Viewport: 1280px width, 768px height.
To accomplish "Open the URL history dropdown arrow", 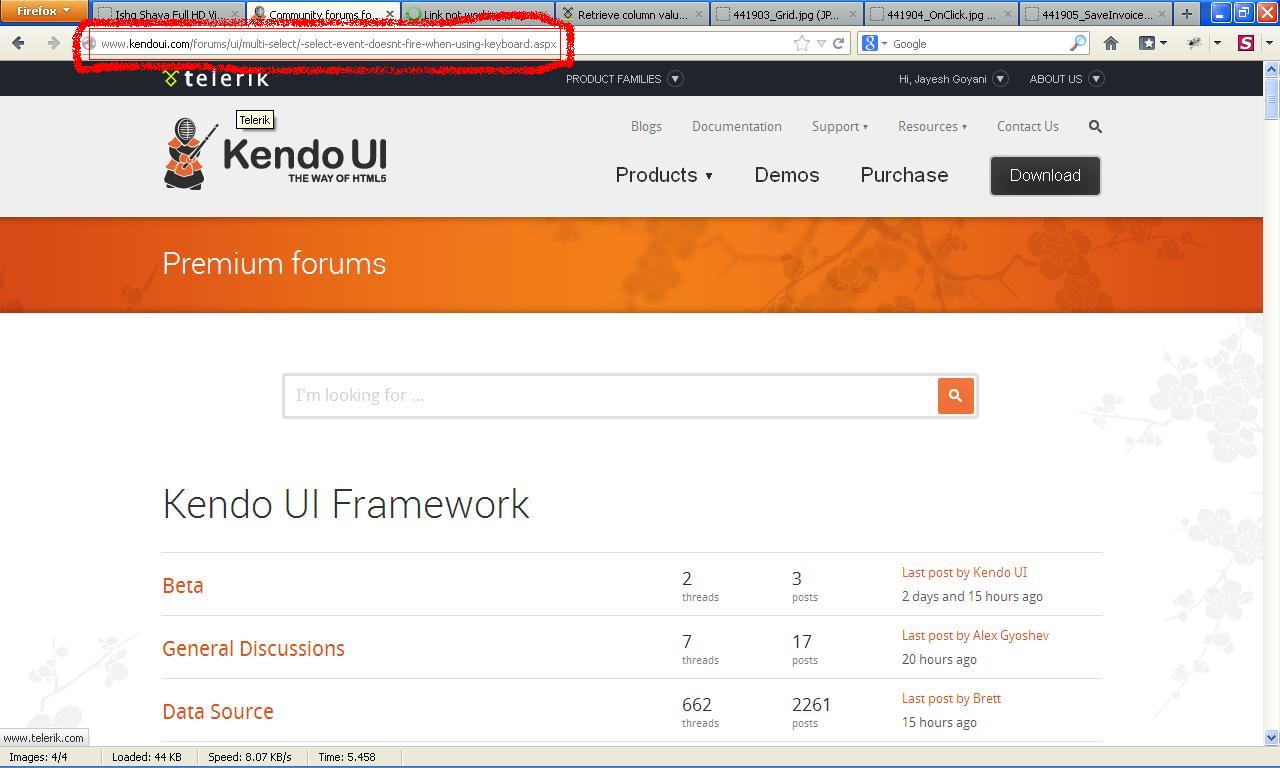I will (x=821, y=43).
